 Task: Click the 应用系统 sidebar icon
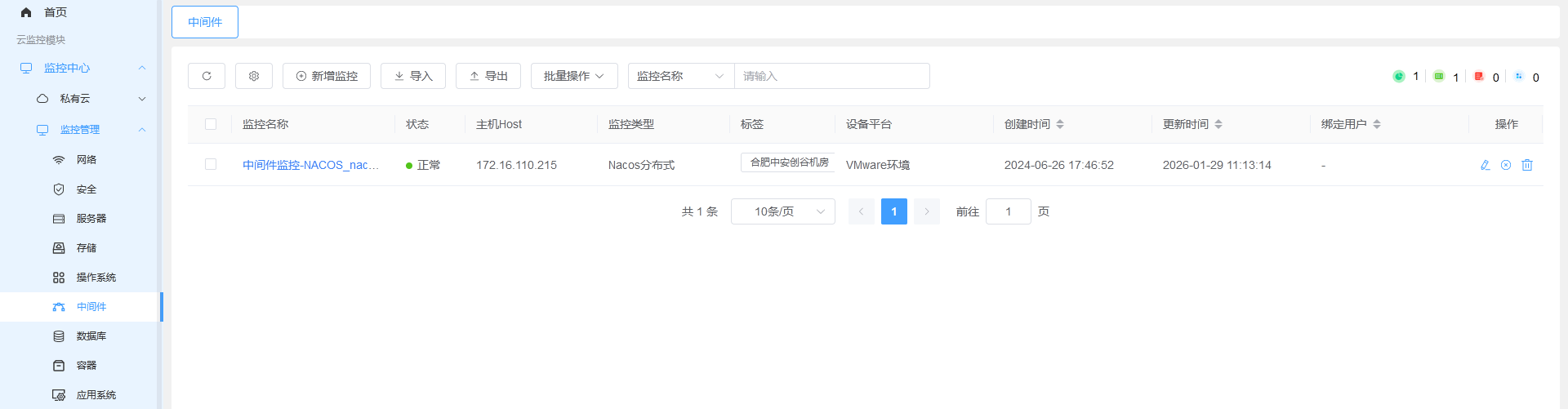(59, 395)
